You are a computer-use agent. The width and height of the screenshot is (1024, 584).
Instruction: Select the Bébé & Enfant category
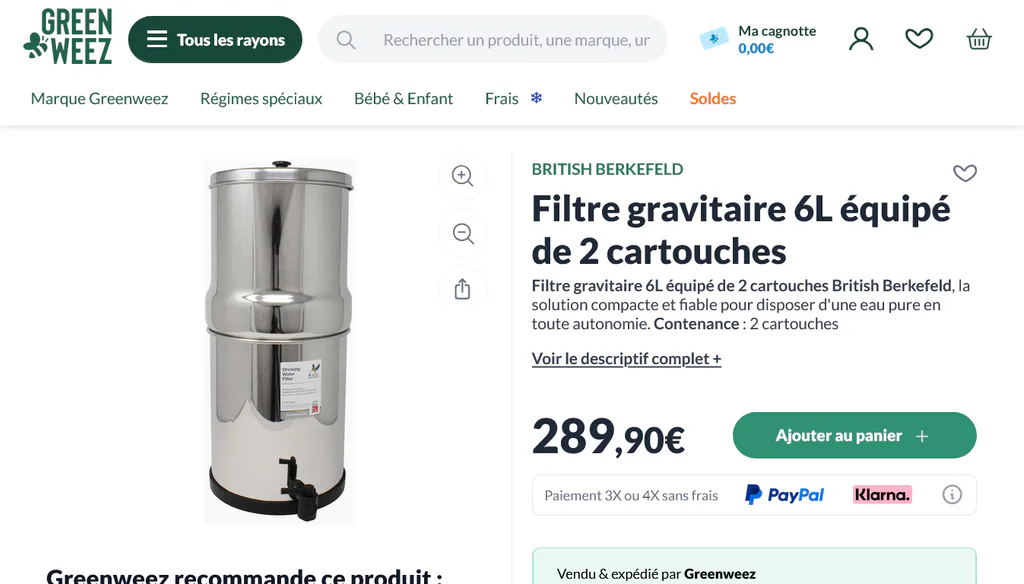(404, 99)
